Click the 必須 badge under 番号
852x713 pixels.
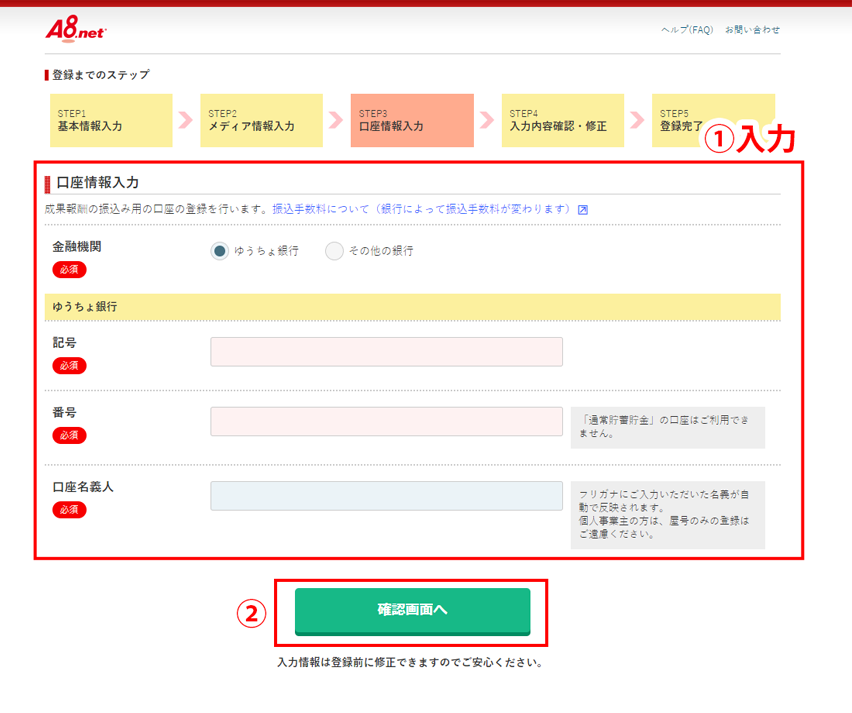69,435
